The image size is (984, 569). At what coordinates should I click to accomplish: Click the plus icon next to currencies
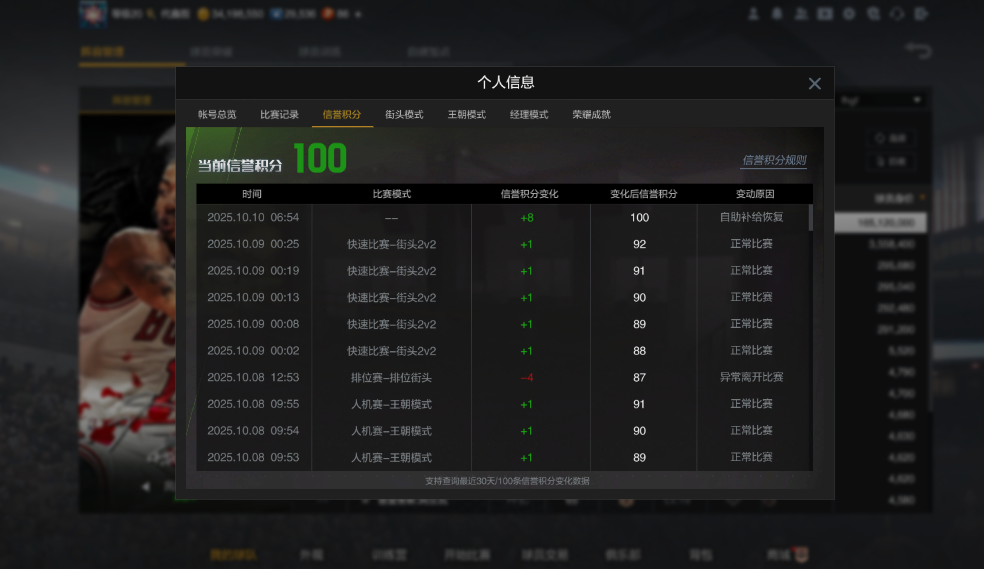358,14
